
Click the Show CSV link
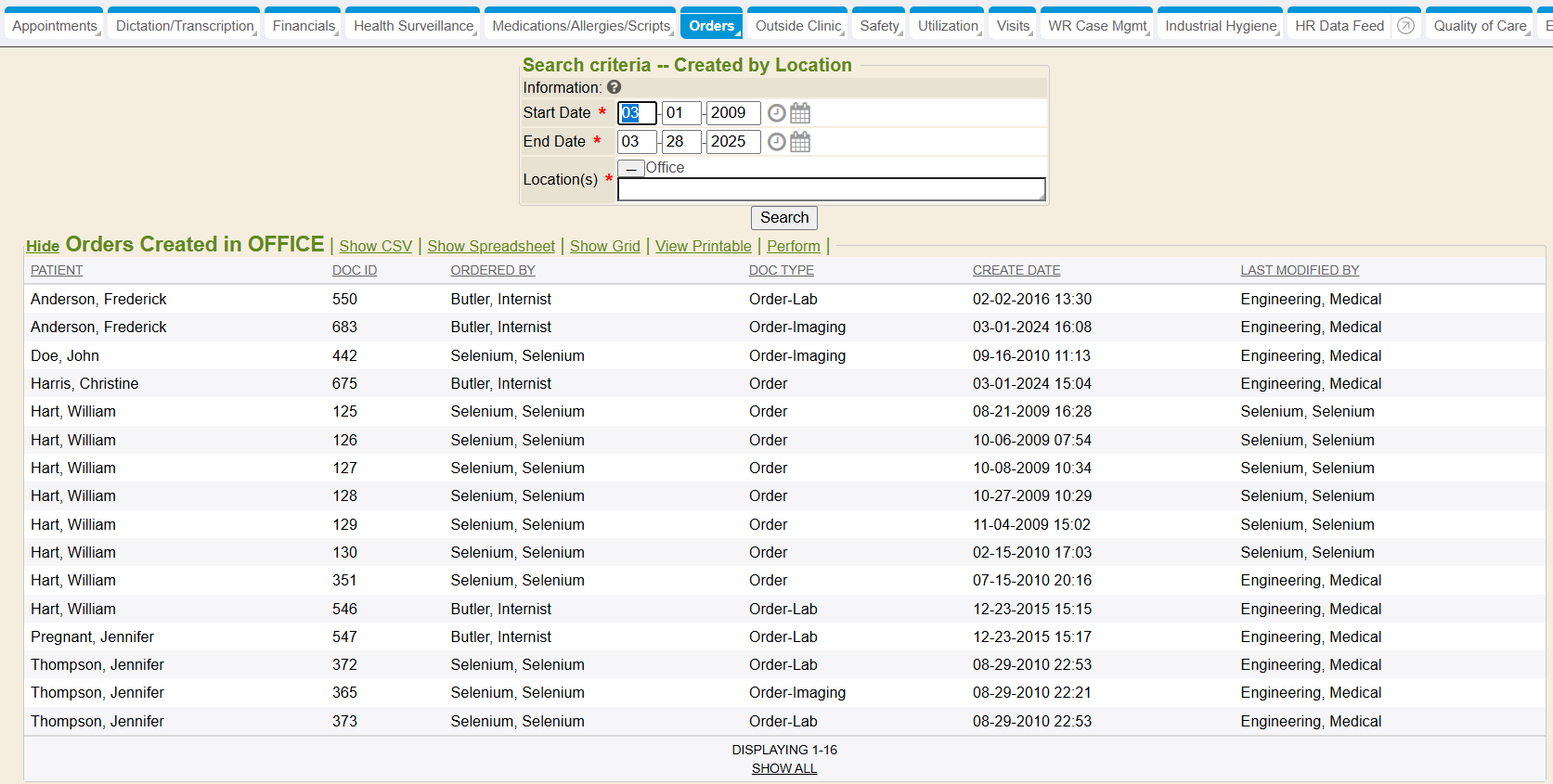[x=375, y=246]
